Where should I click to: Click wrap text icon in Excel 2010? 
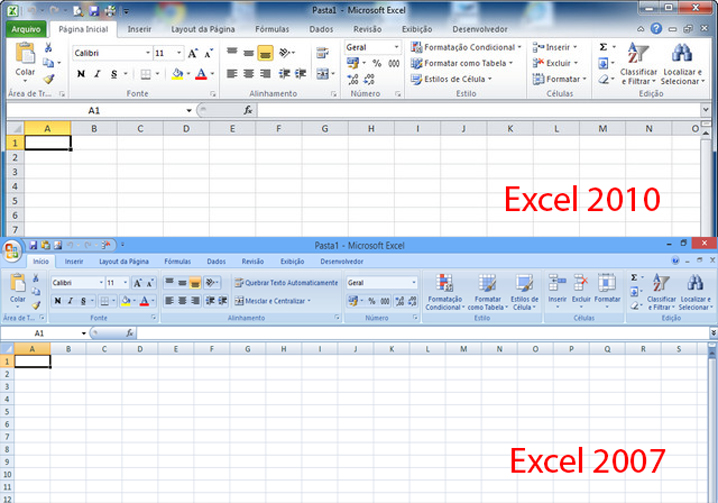322,53
